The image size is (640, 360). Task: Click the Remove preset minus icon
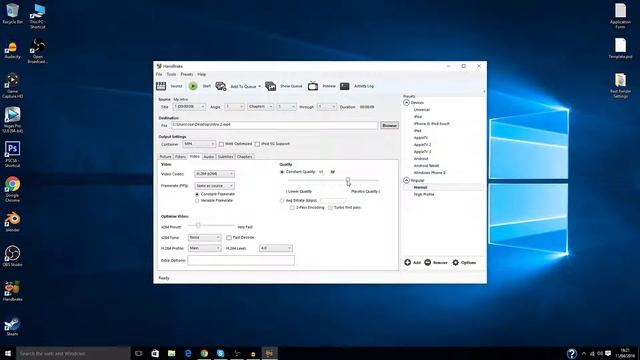pos(428,262)
